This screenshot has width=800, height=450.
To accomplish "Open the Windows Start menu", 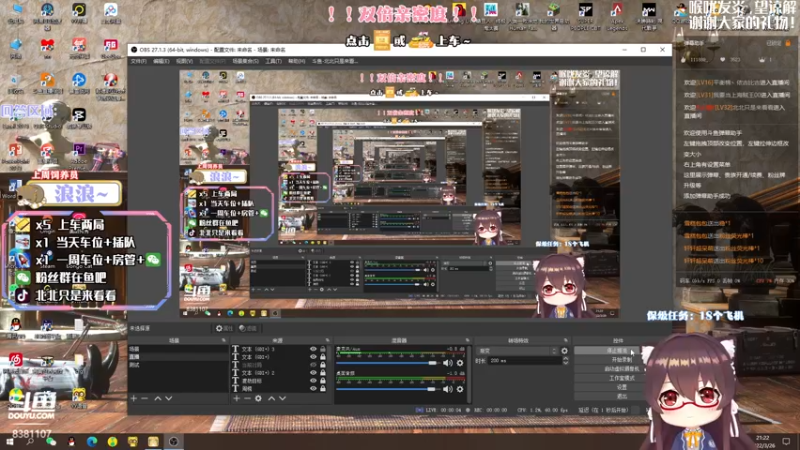I will [10, 442].
